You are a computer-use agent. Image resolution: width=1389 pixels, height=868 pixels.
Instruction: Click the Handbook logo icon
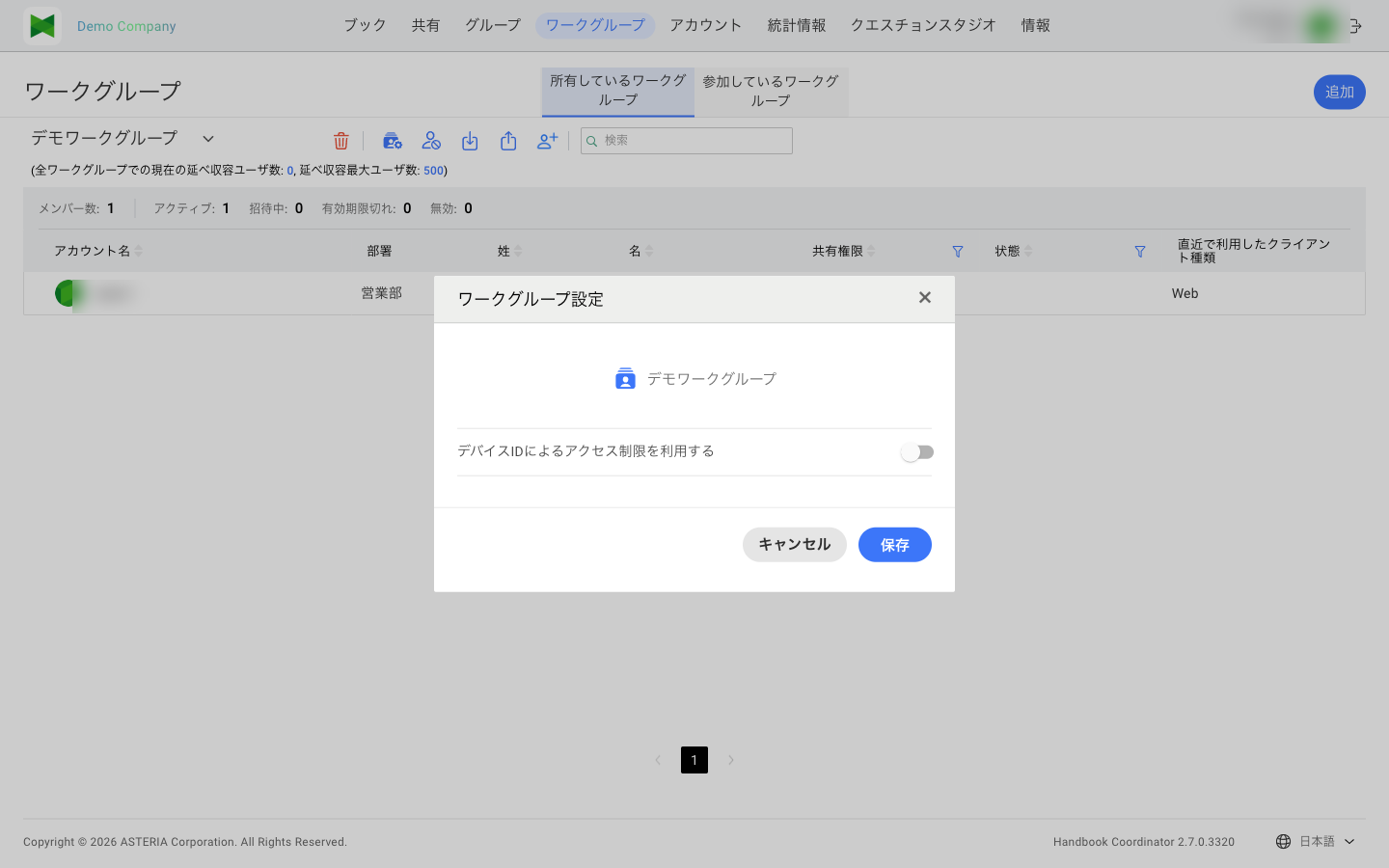pos(42,26)
